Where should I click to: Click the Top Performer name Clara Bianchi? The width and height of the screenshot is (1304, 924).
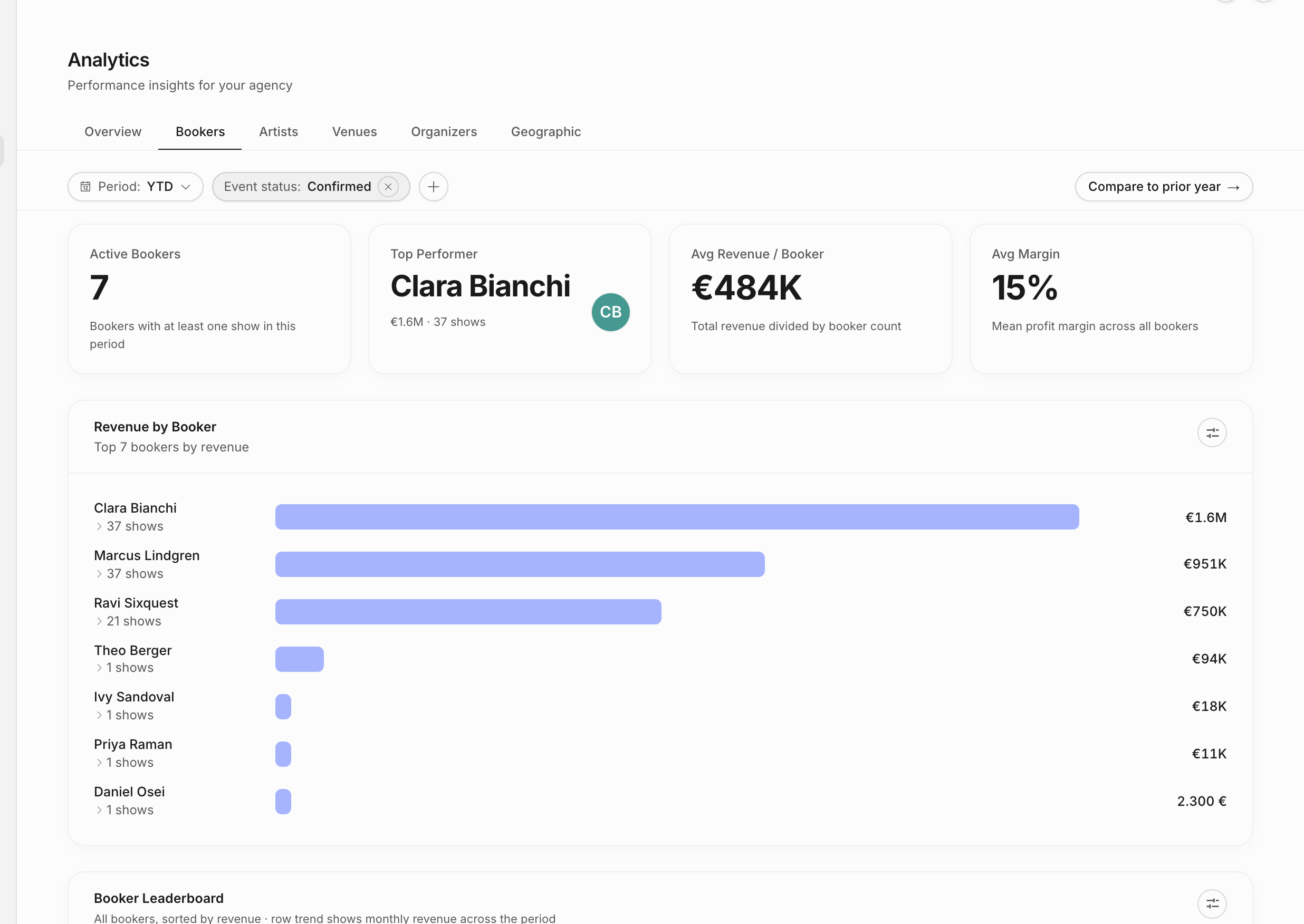[480, 286]
